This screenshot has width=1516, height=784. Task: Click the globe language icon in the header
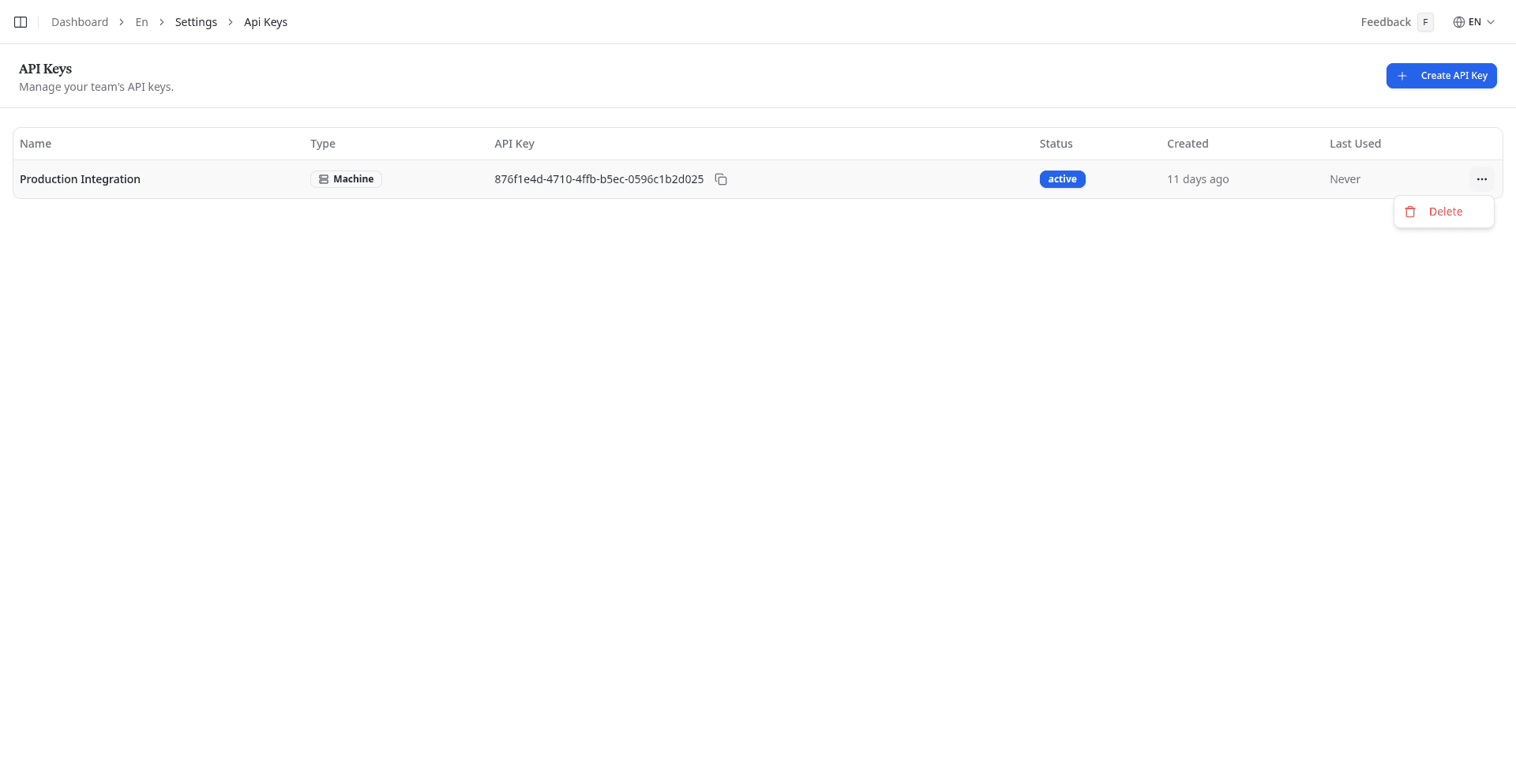click(1458, 22)
